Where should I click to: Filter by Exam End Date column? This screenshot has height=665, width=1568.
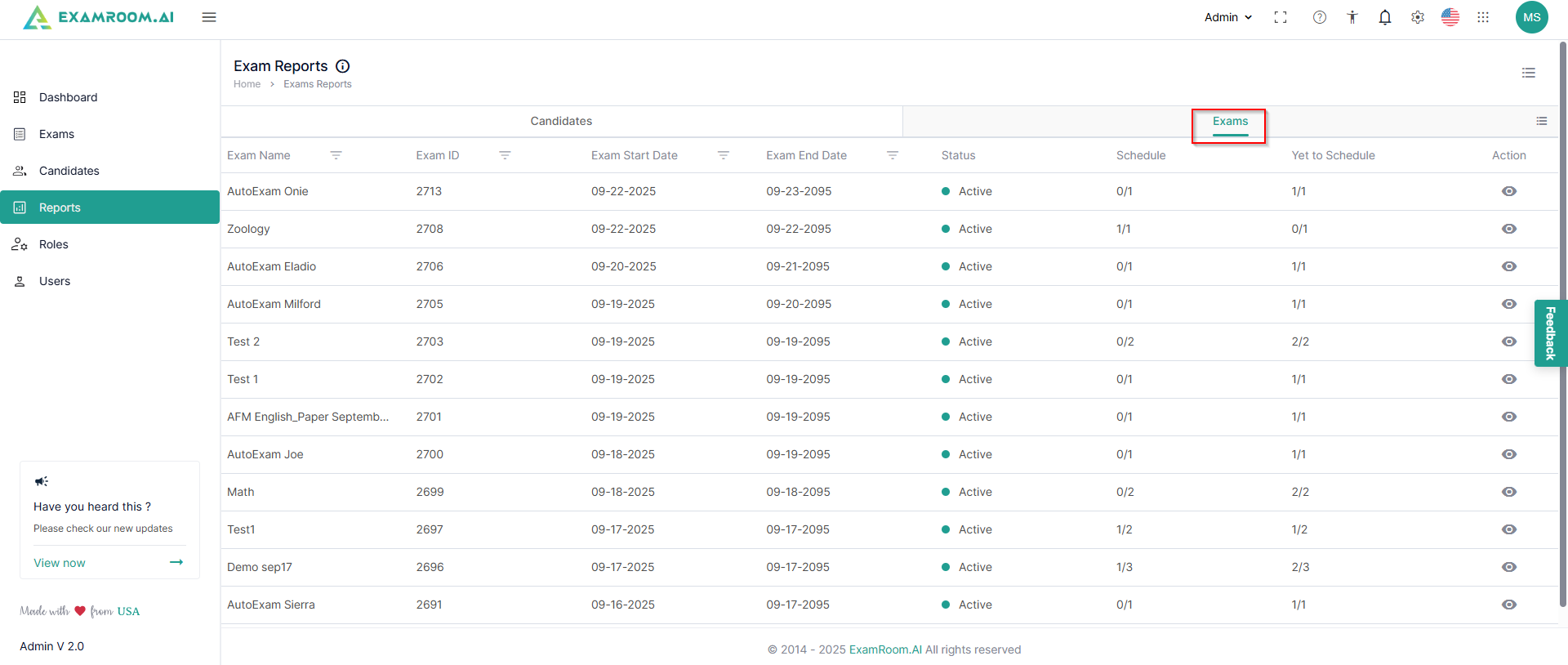pyautogui.click(x=893, y=155)
